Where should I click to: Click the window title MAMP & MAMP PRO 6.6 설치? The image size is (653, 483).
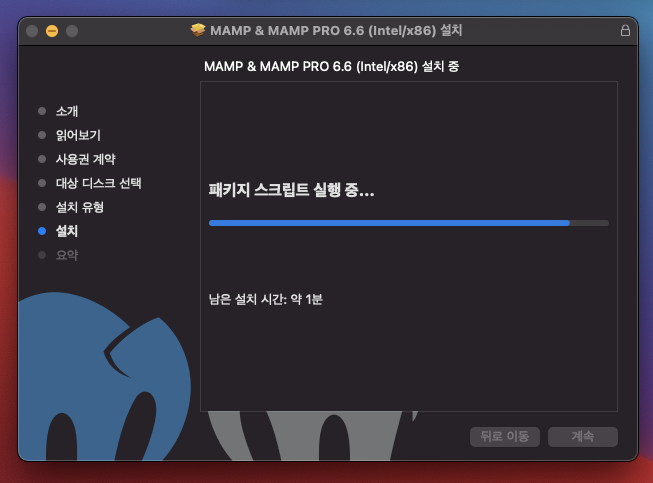[x=336, y=30]
